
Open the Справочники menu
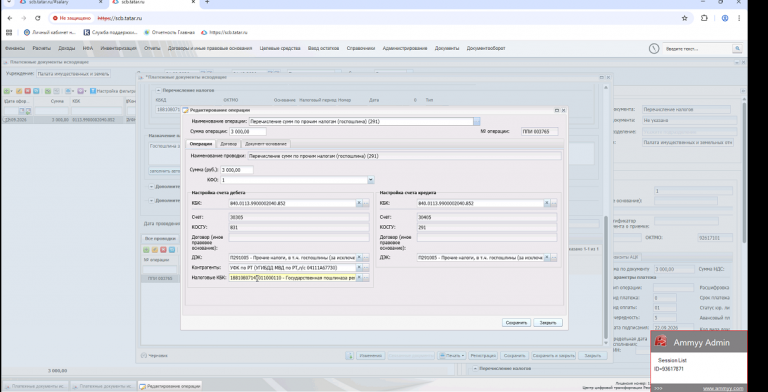(360, 49)
